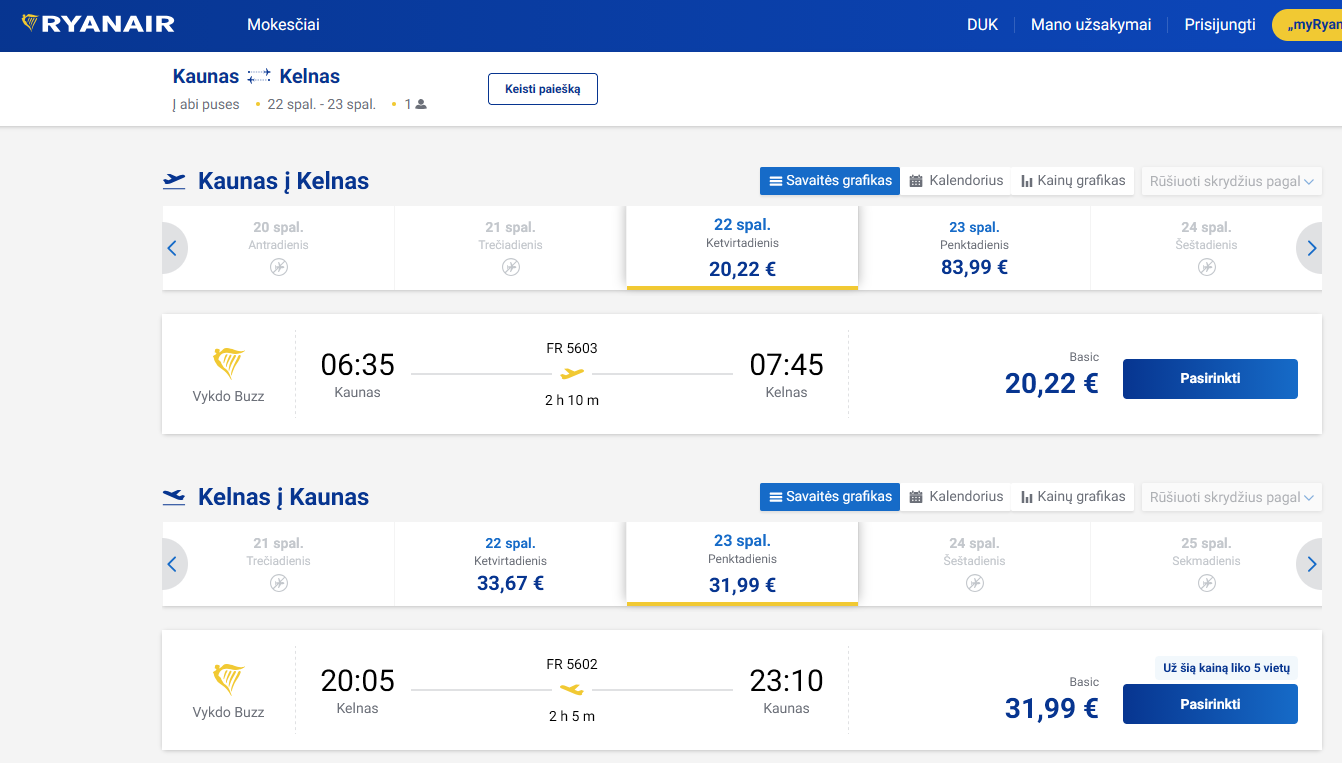Click the Buzz harp logo on FR 5602 card
The height and width of the screenshot is (763, 1342).
click(x=229, y=679)
